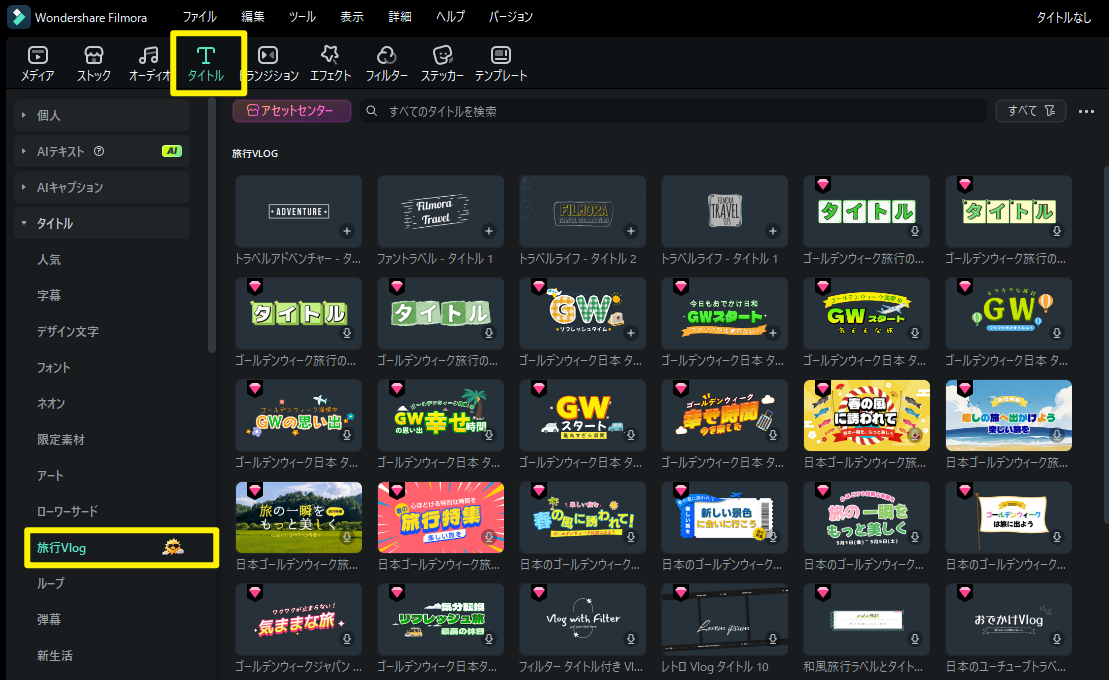Collapse the タイトル tree section
Image resolution: width=1109 pixels, height=680 pixels.
coord(23,223)
